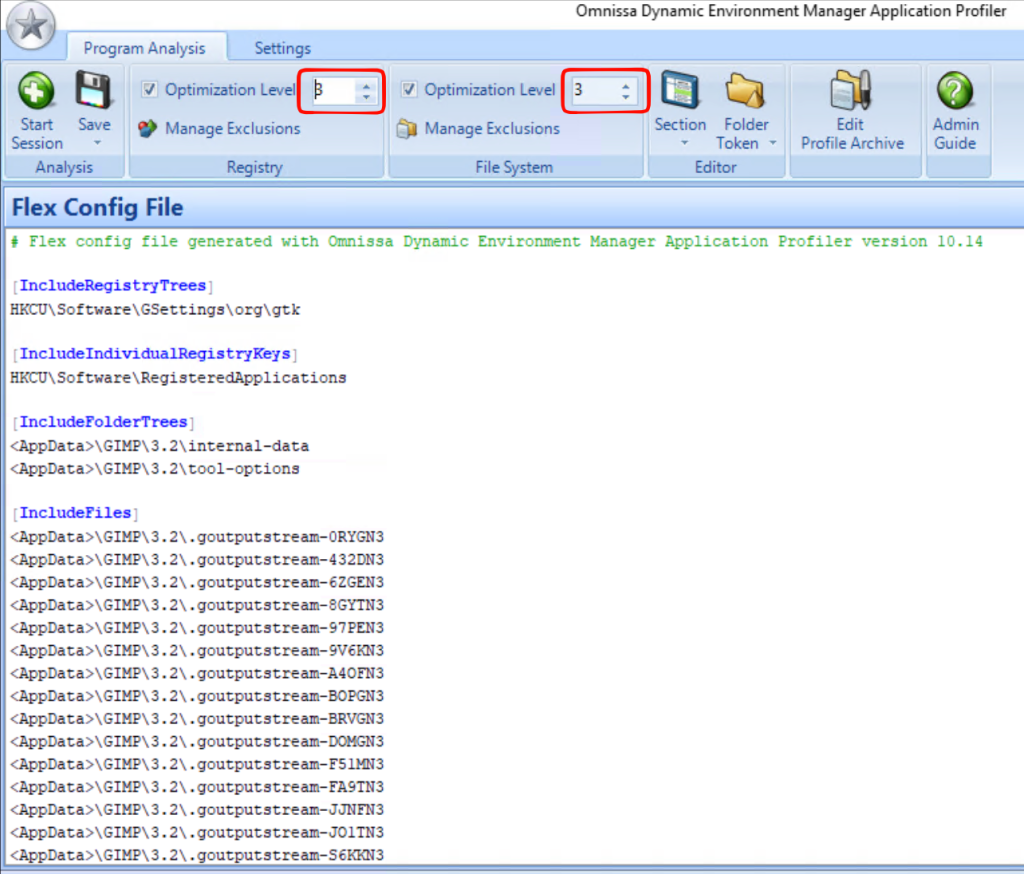Click the .goutputstream-F51MN3 line
Screen dimensions: 1024x874
pos(197,764)
